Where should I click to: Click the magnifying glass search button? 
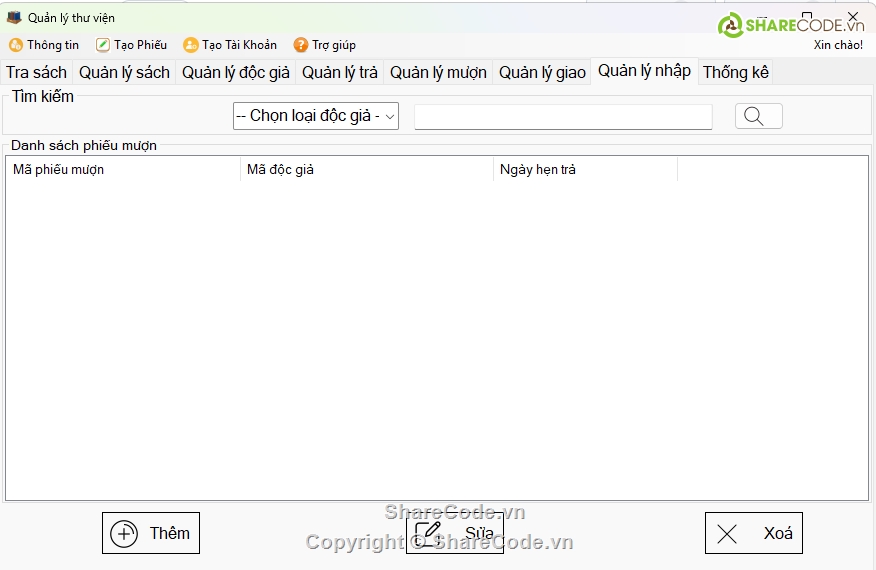(758, 117)
